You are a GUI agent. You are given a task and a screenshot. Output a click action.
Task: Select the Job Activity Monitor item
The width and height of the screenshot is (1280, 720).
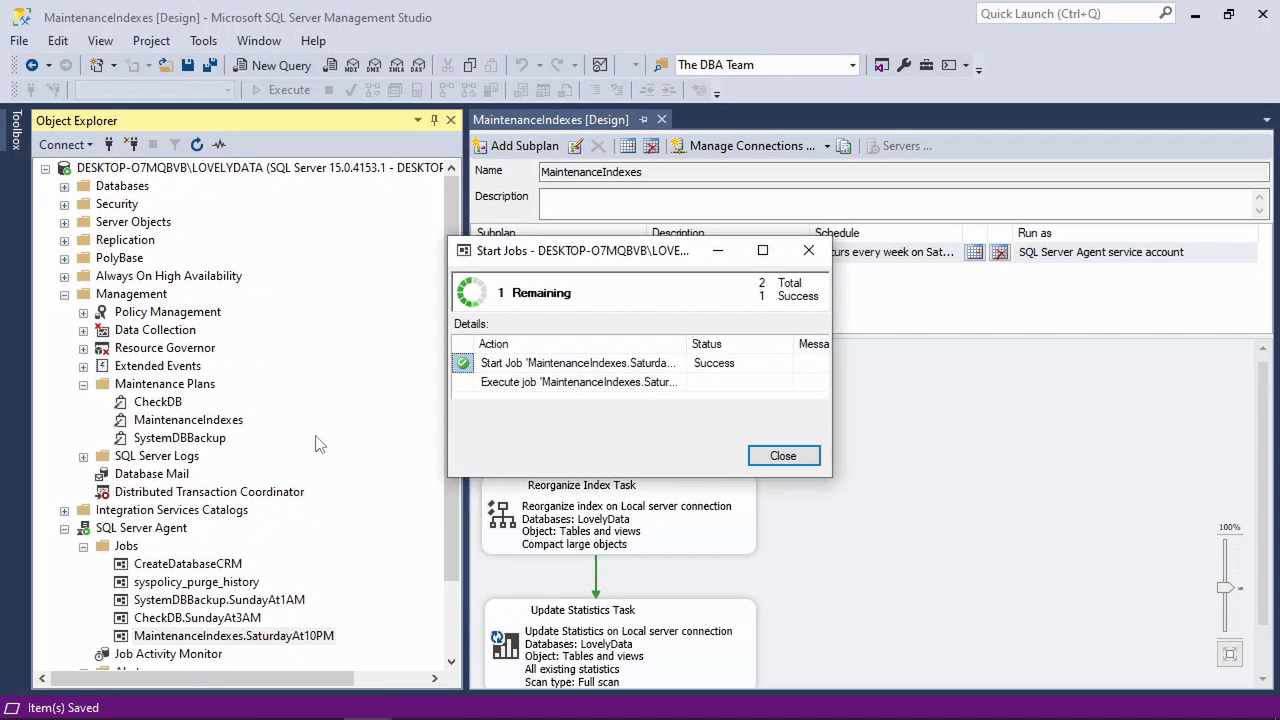click(x=168, y=654)
